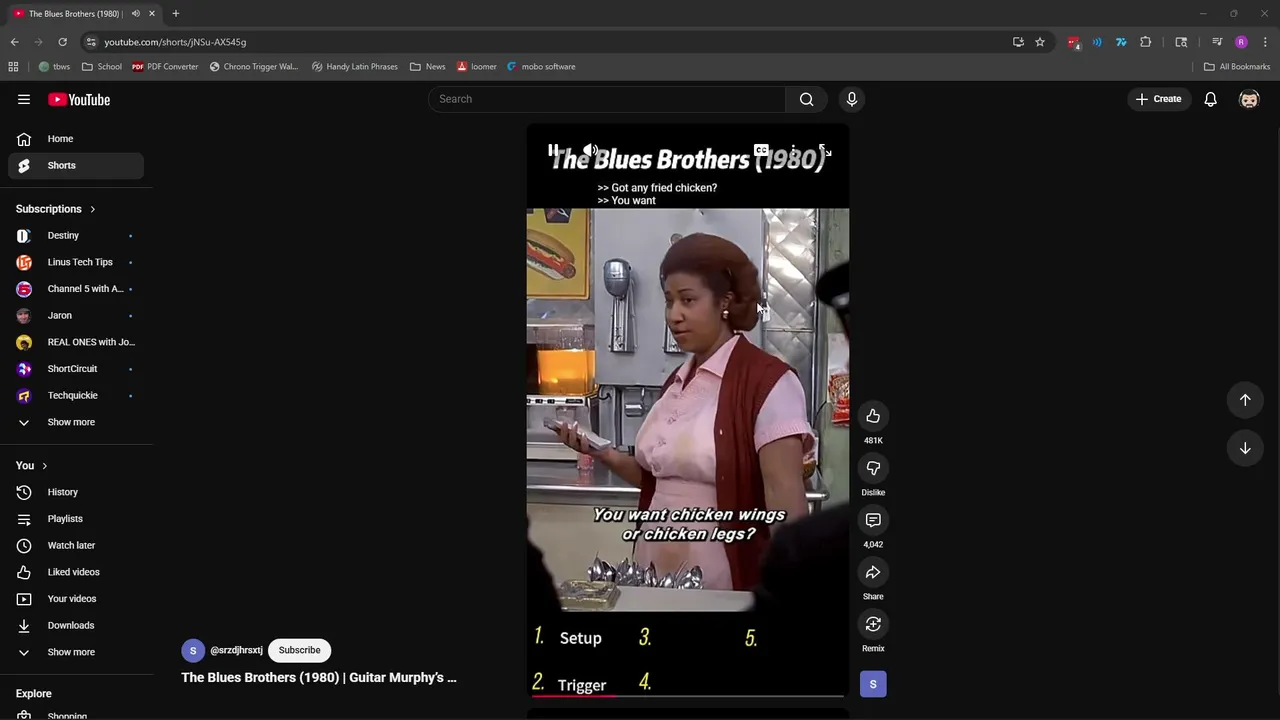Screen dimensions: 1280x720
Task: Remix this Short
Action: point(873,624)
